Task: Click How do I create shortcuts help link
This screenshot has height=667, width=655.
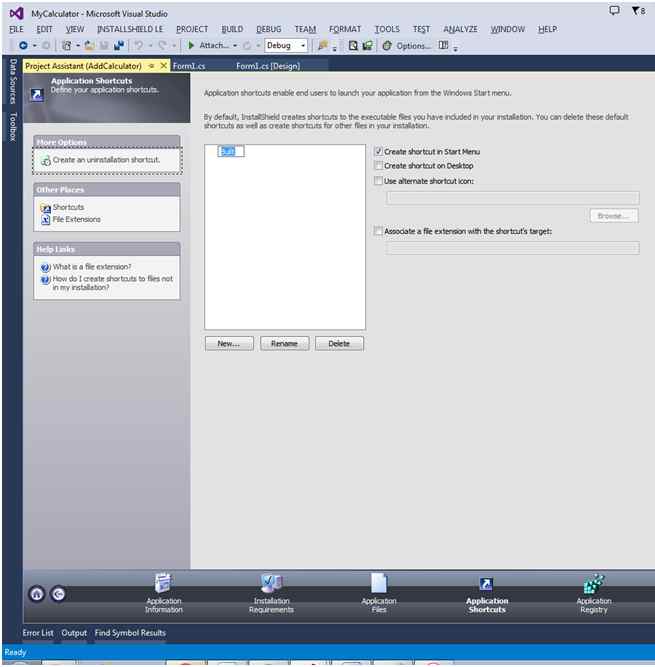Action: tap(113, 283)
